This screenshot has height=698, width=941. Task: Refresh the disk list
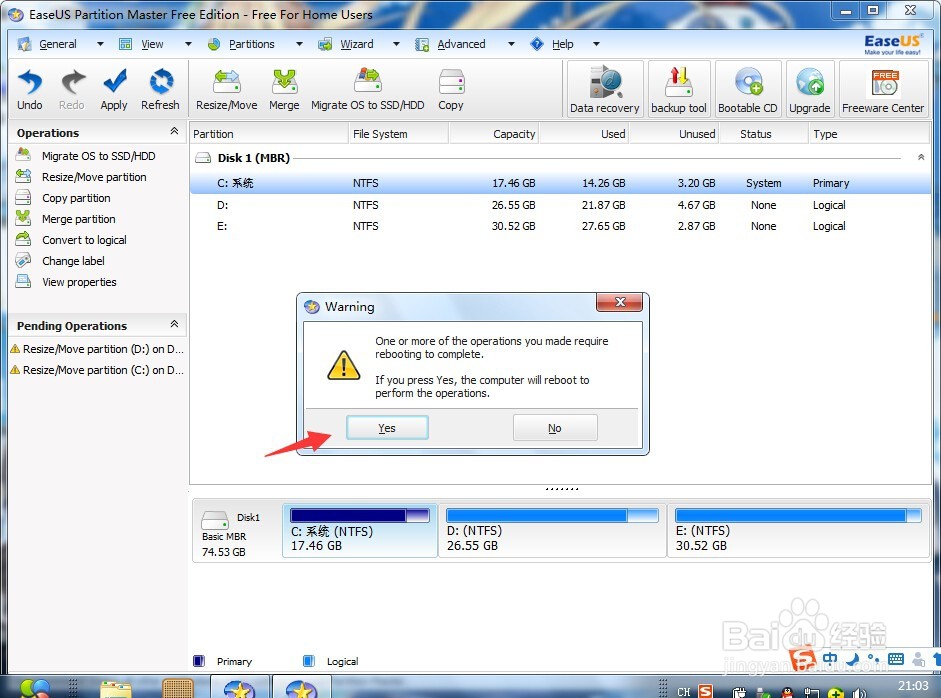point(160,89)
